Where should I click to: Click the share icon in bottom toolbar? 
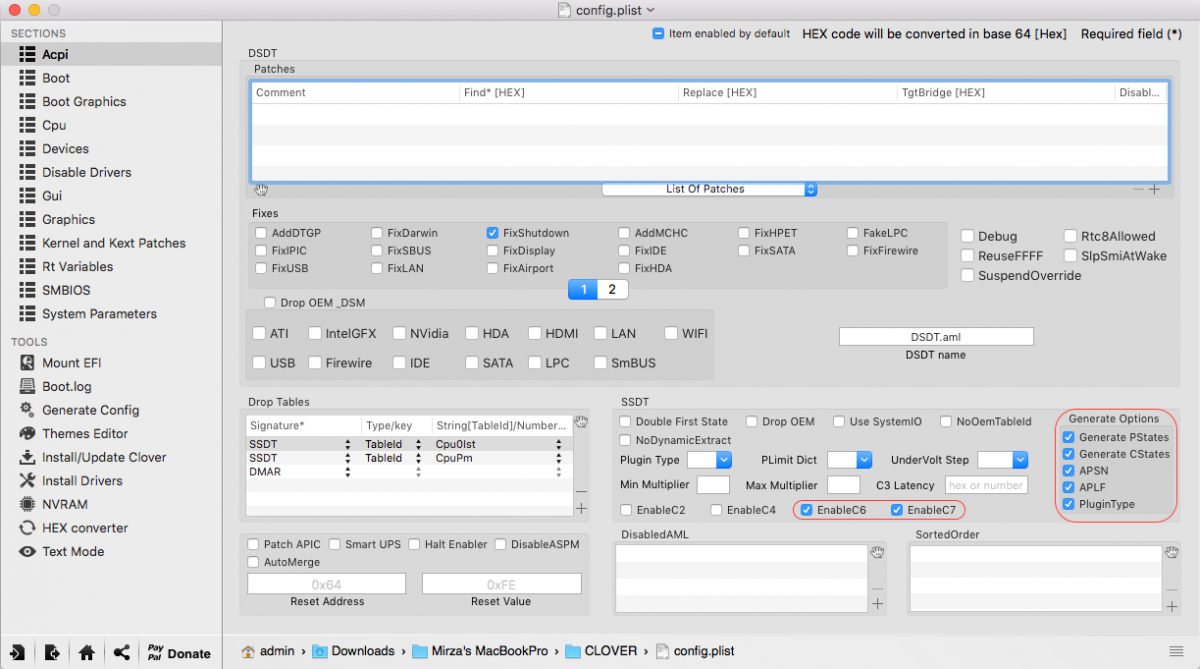click(x=121, y=653)
